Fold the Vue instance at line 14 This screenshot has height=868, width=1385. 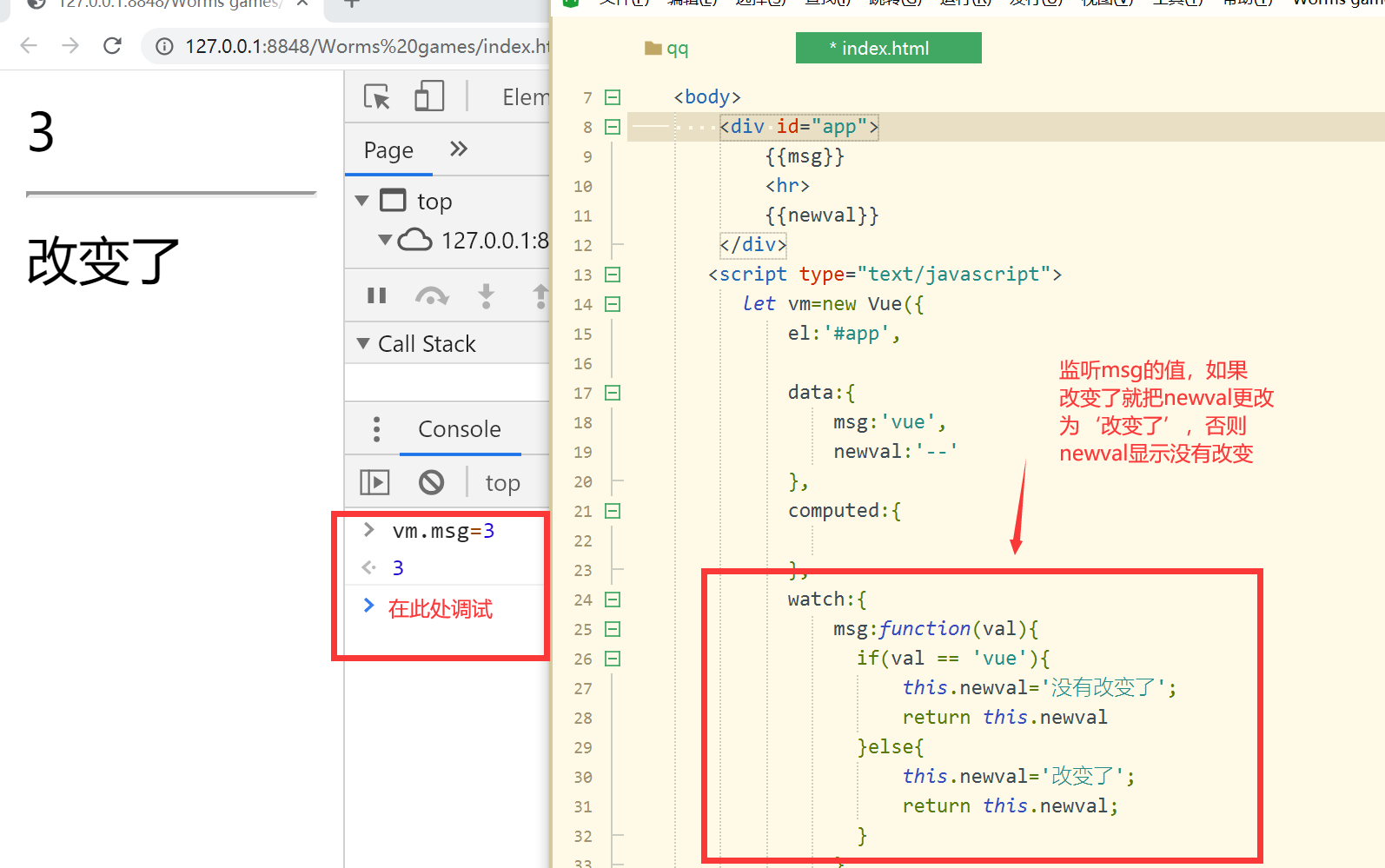coord(613,304)
